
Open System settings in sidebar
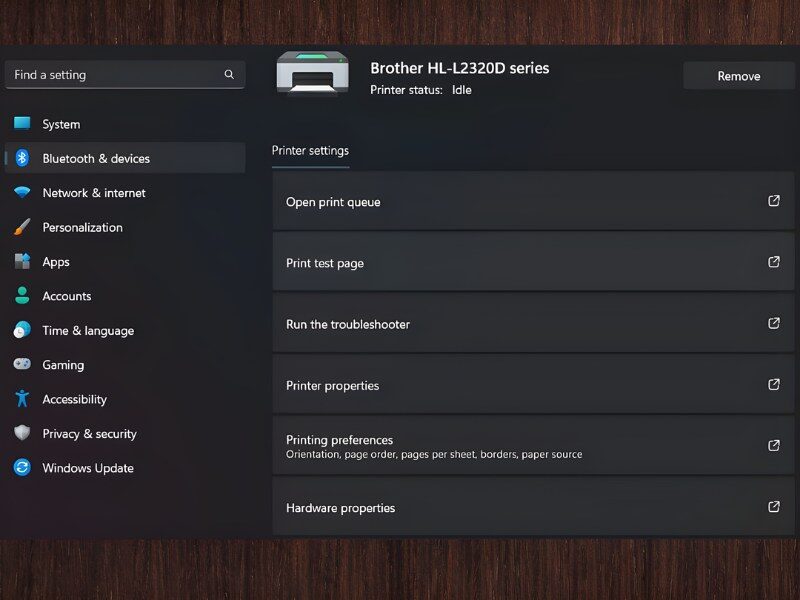(x=61, y=124)
